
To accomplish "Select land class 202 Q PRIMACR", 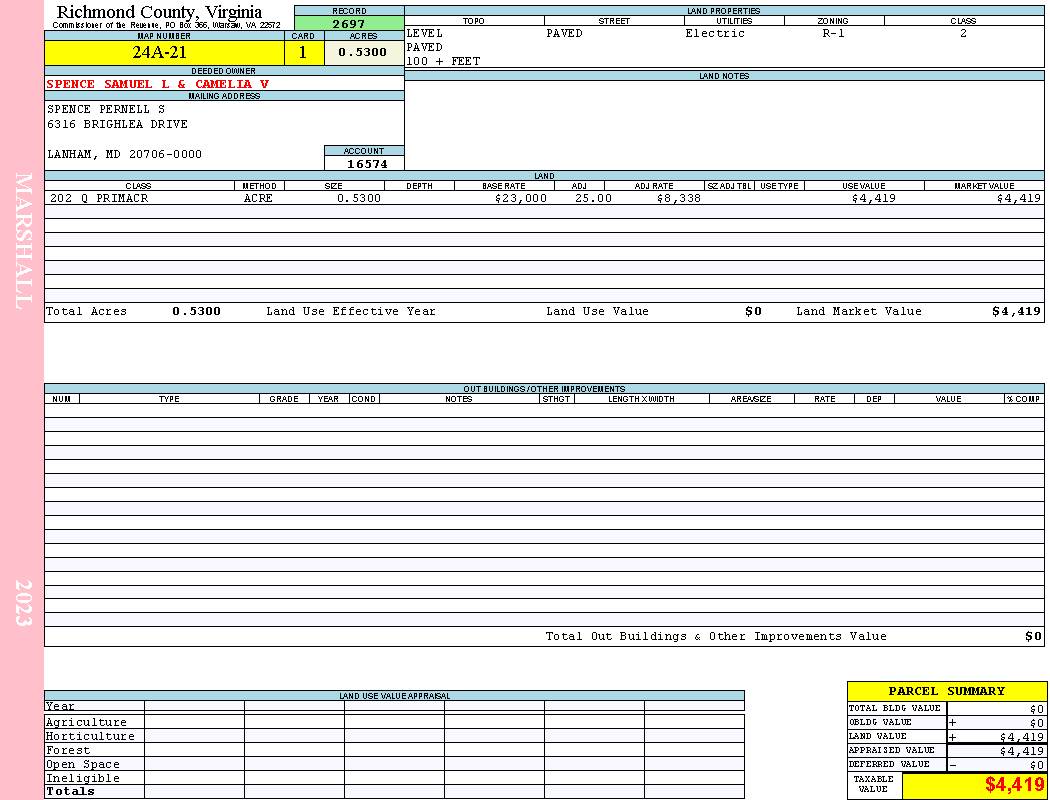I will (99, 198).
